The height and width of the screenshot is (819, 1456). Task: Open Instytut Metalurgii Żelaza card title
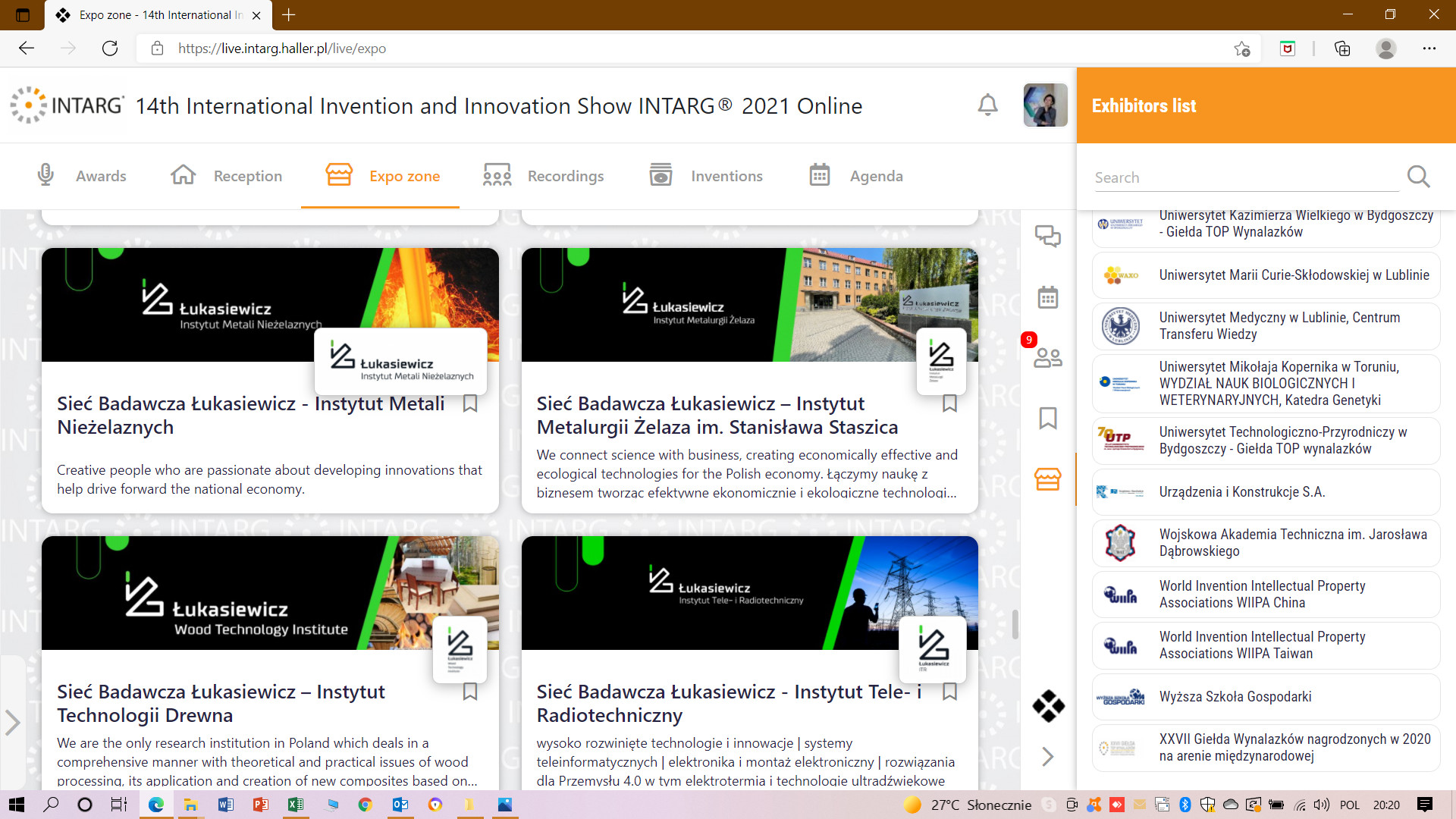[x=717, y=415]
